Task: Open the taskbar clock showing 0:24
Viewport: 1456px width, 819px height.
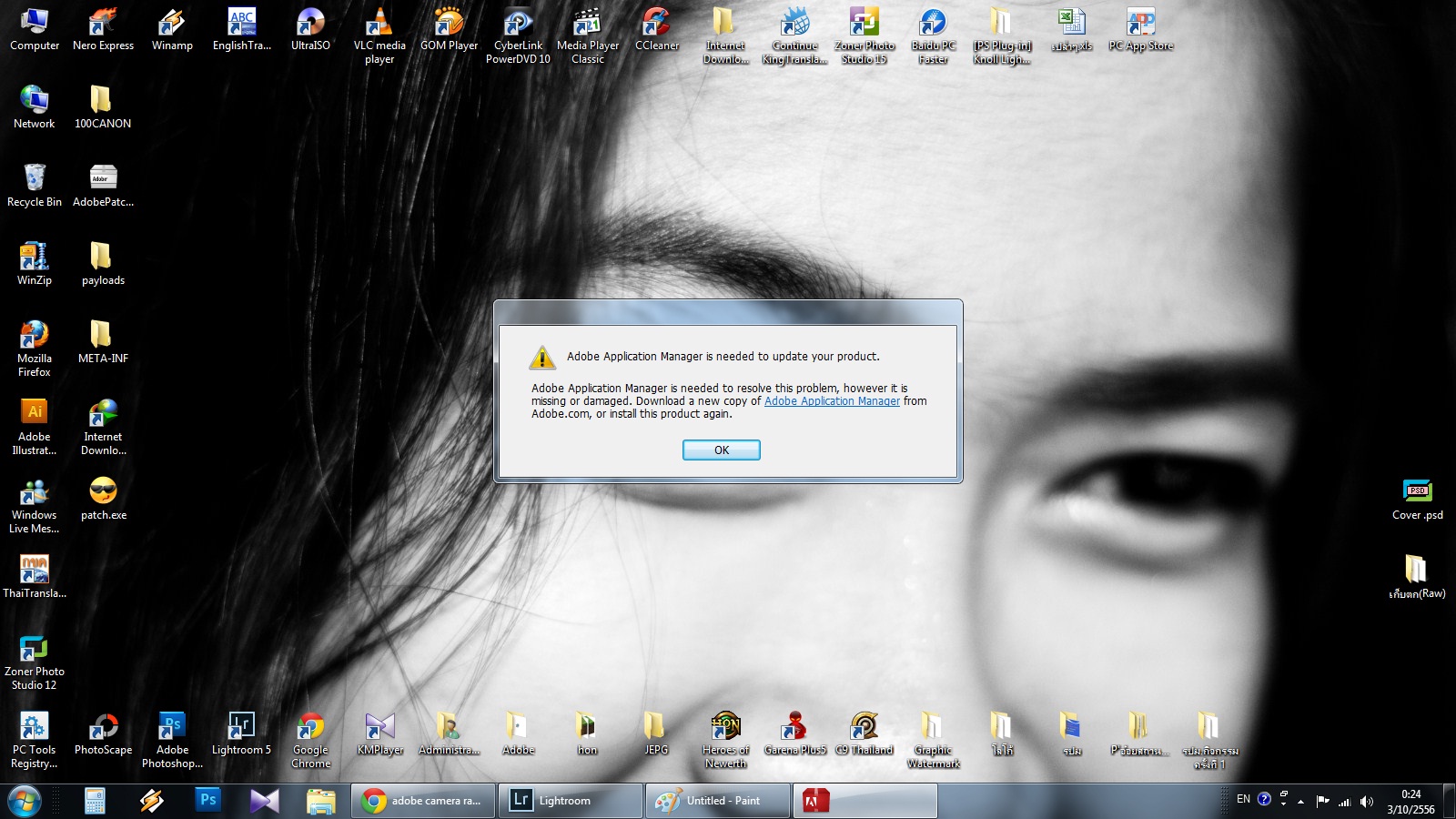Action: coord(1410,802)
